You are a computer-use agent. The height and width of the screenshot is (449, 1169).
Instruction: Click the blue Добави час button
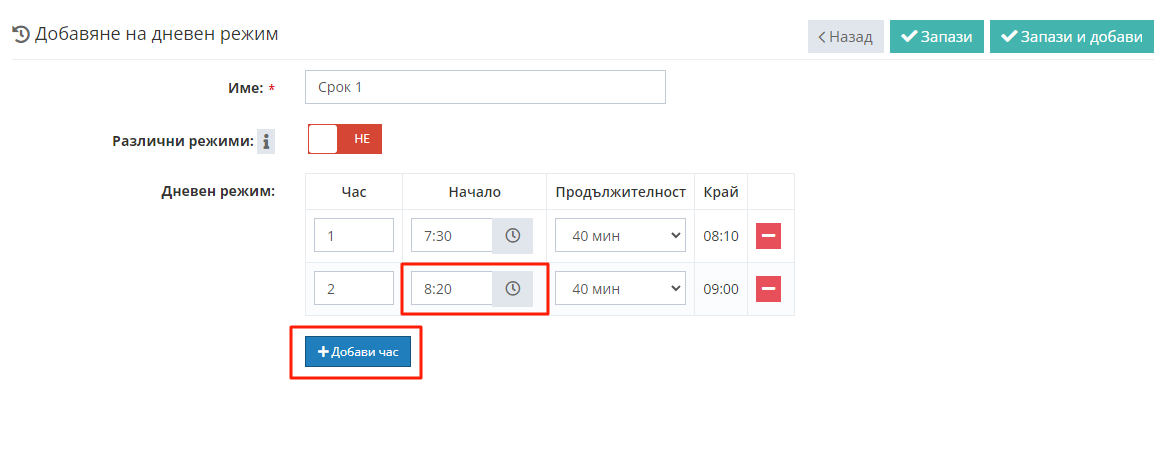click(x=357, y=352)
